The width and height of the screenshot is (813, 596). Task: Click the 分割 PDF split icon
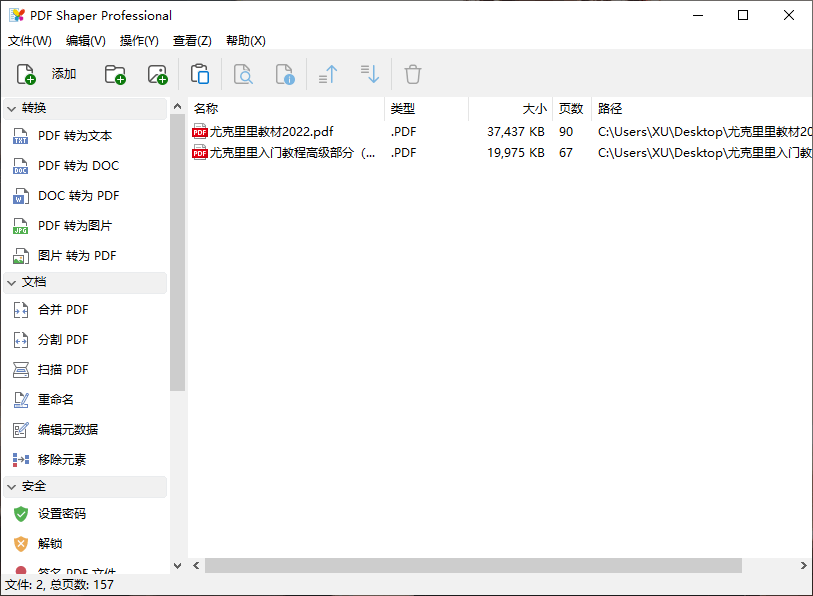tap(21, 340)
